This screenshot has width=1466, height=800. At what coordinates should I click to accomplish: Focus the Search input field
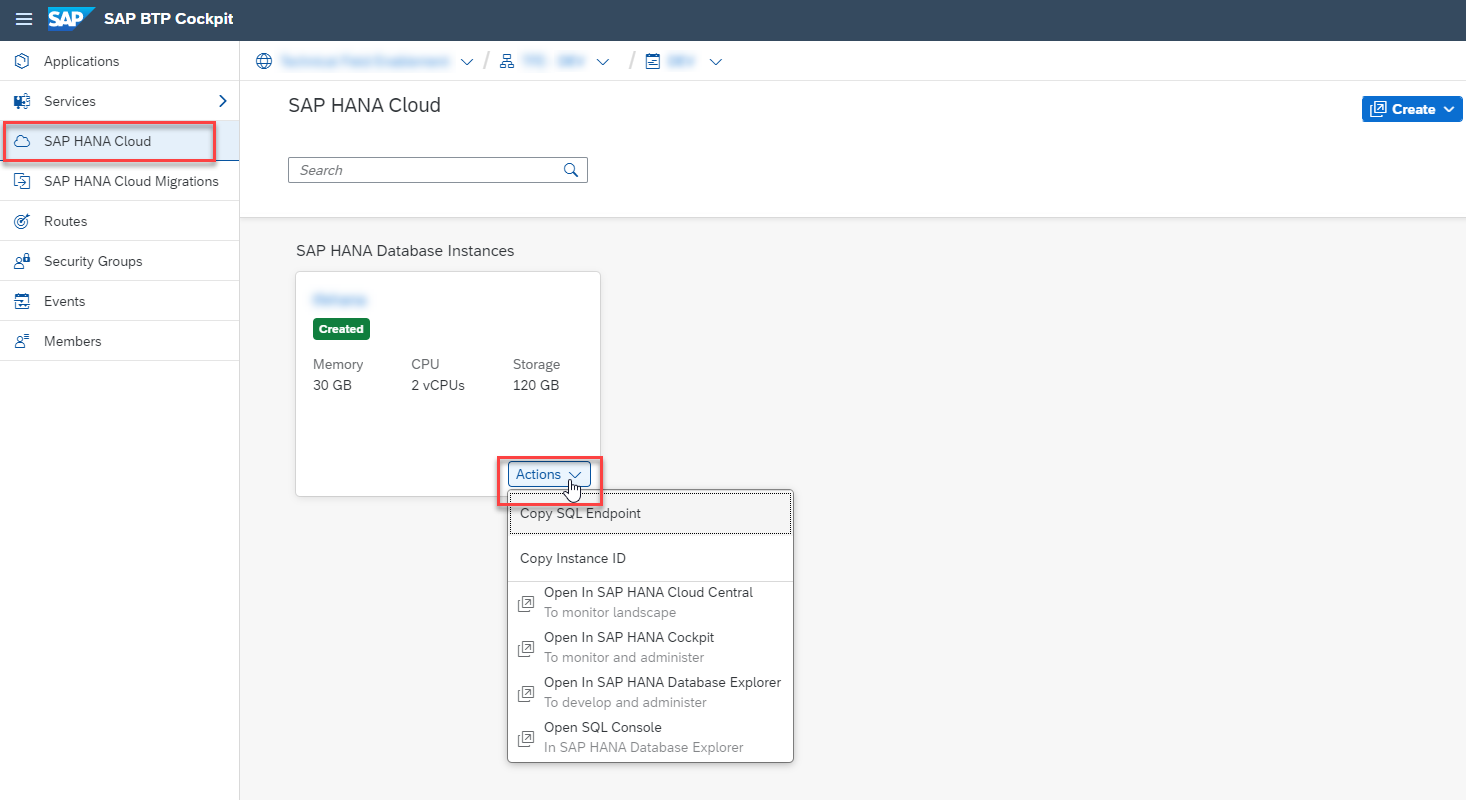click(438, 170)
